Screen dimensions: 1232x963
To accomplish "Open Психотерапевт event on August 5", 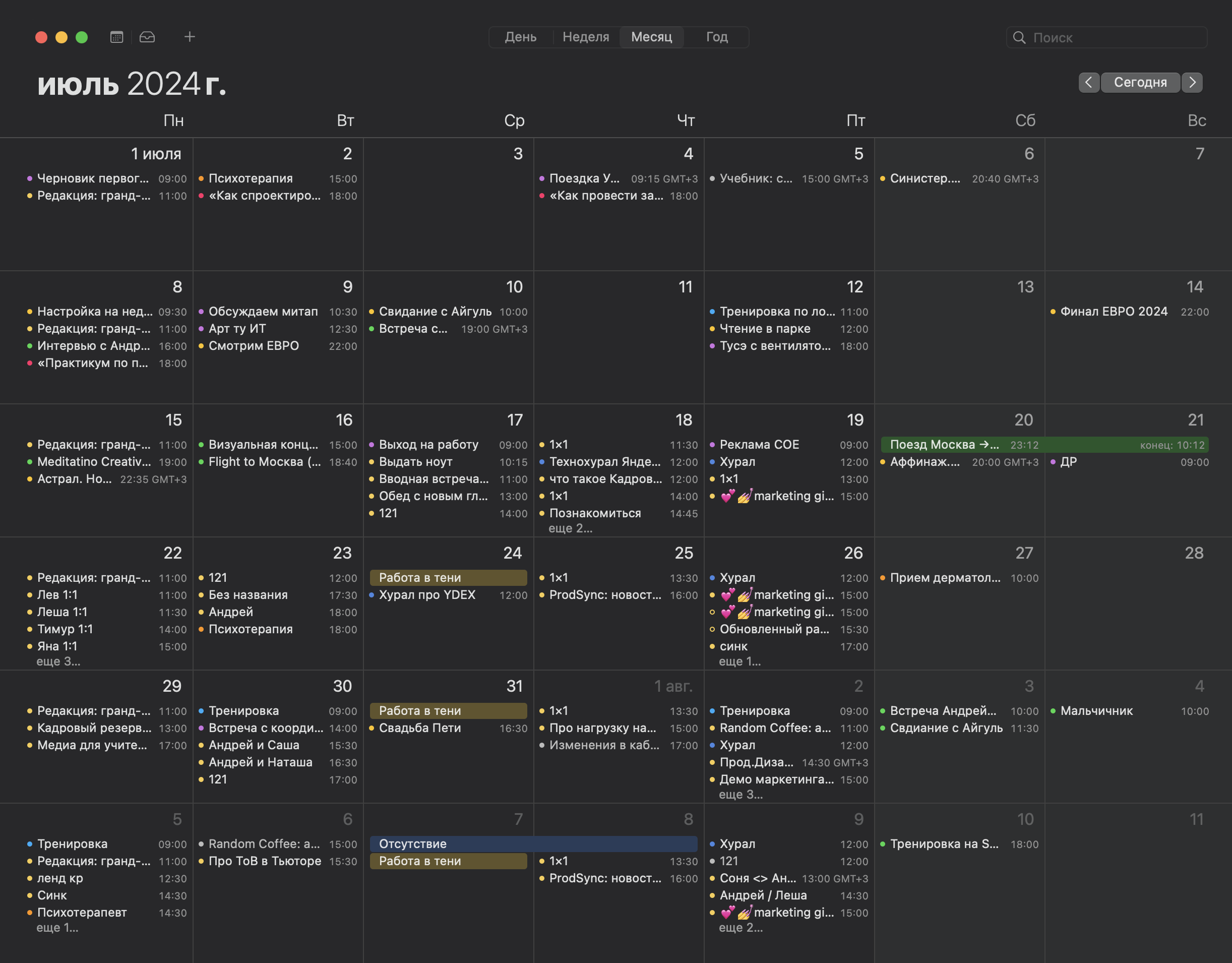I will (x=107, y=914).
